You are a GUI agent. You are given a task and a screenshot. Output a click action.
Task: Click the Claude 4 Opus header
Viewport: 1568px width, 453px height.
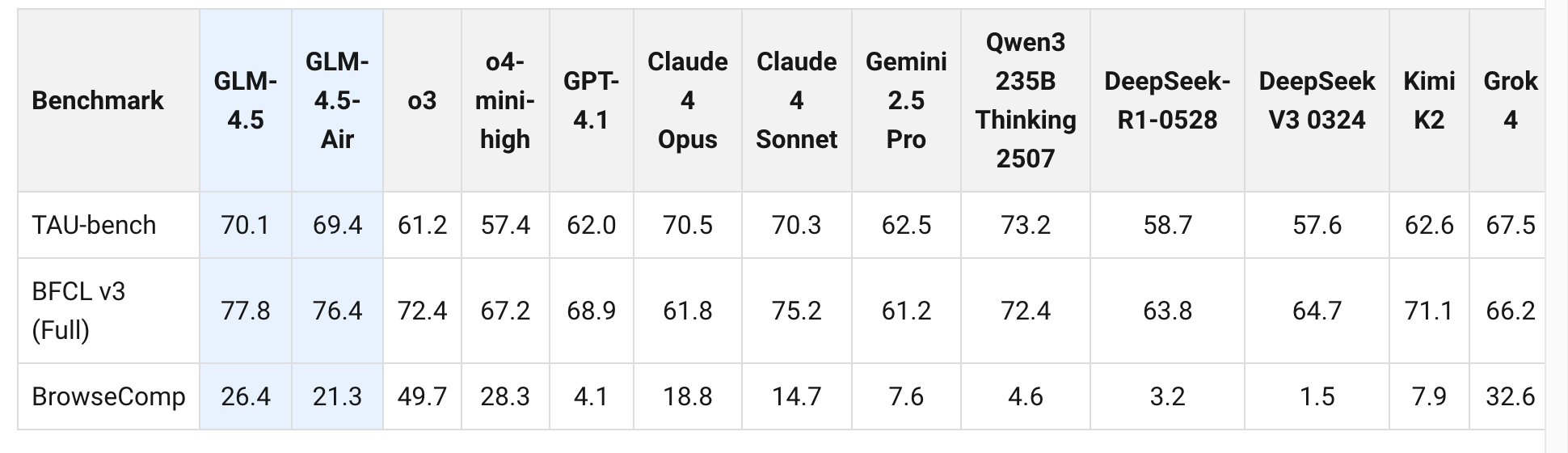point(687,100)
